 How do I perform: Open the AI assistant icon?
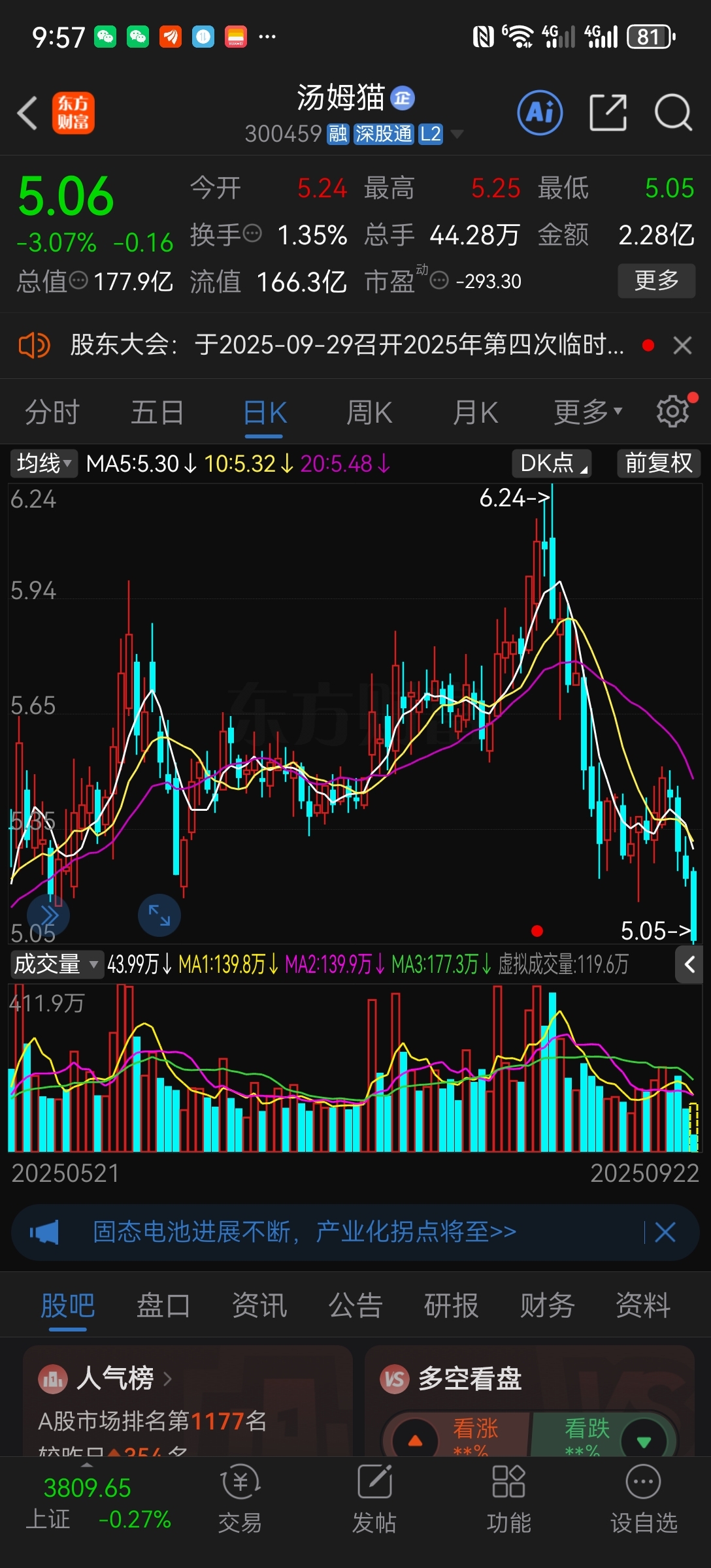(x=540, y=112)
